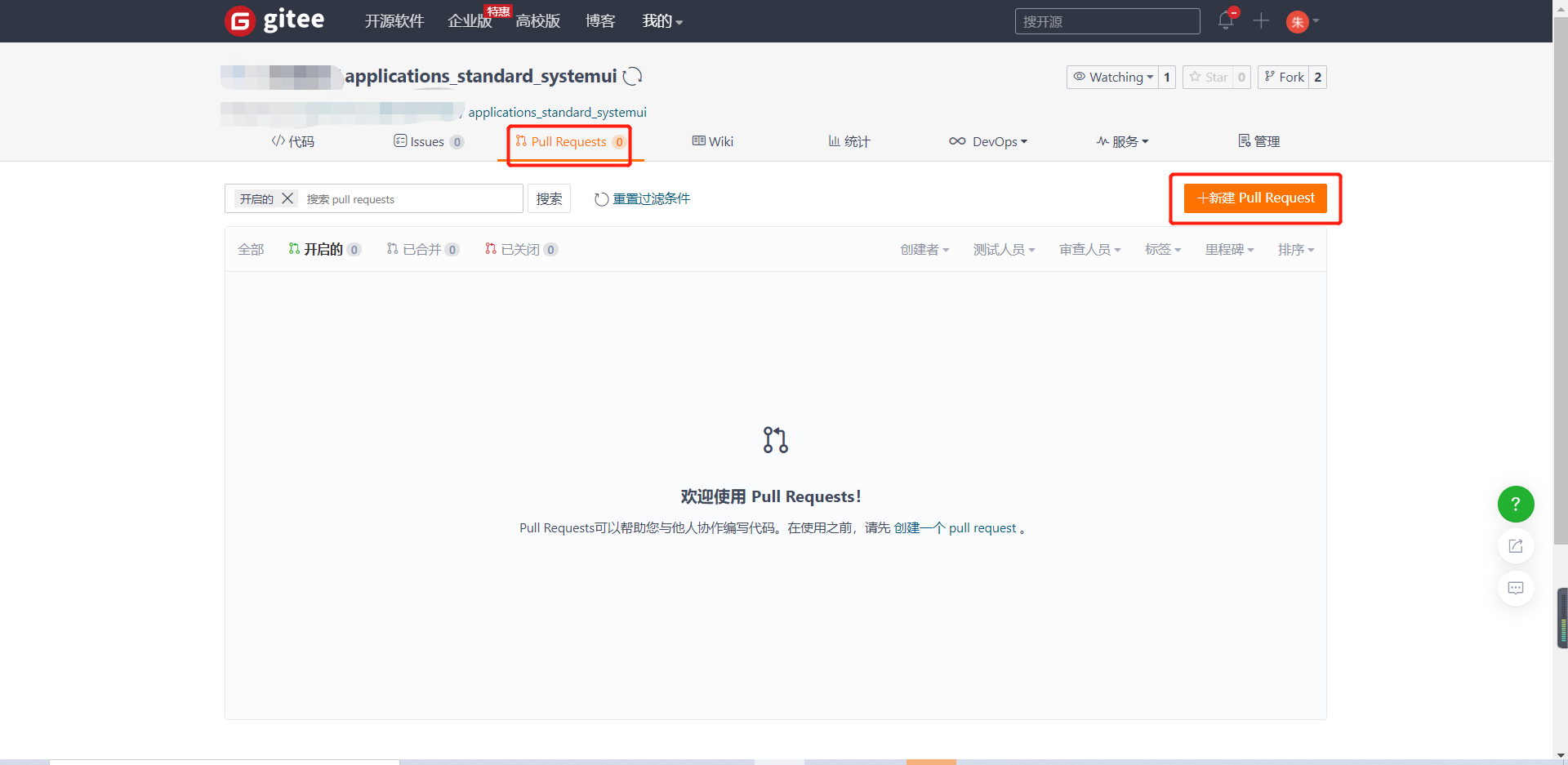The image size is (1568, 765).
Task: Click the 重置过滤条件 reset link
Action: pyautogui.click(x=643, y=199)
